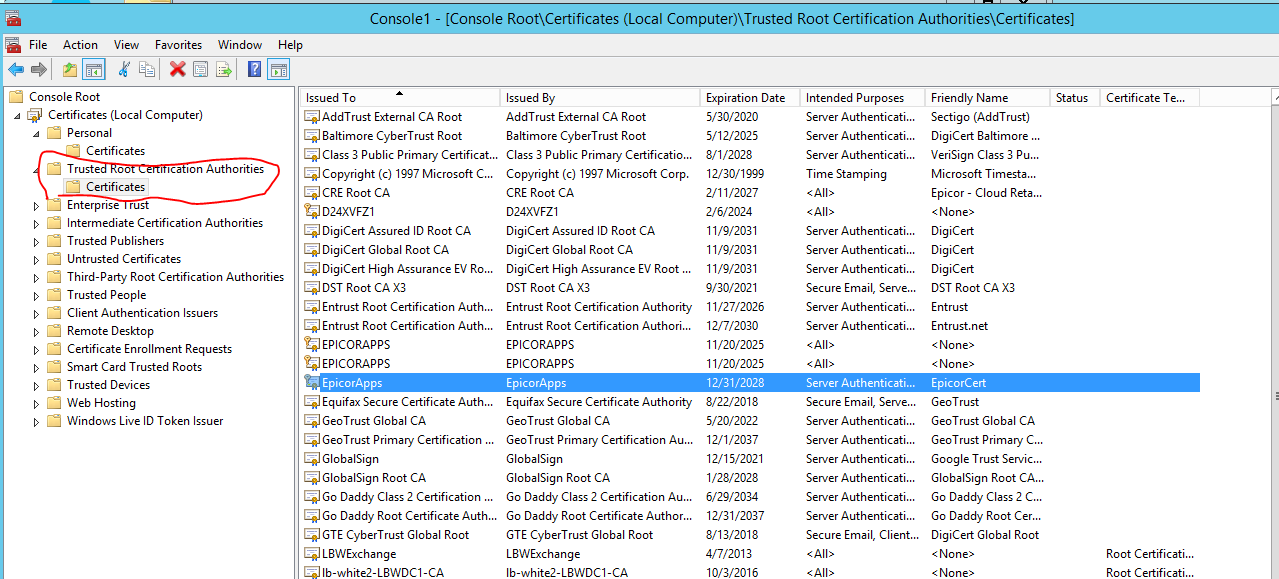Screen dimensions: 1279x579
Task: Click the blue Back arrow in toolbar
Action: click(16, 69)
